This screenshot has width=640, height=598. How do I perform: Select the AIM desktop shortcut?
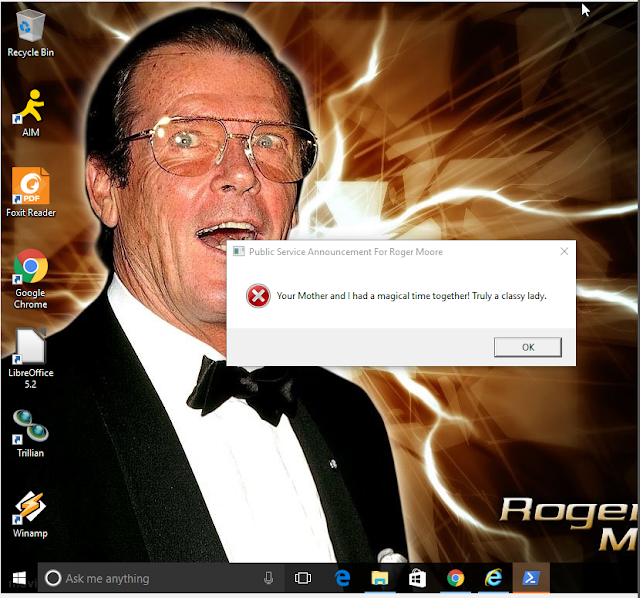pos(30,113)
